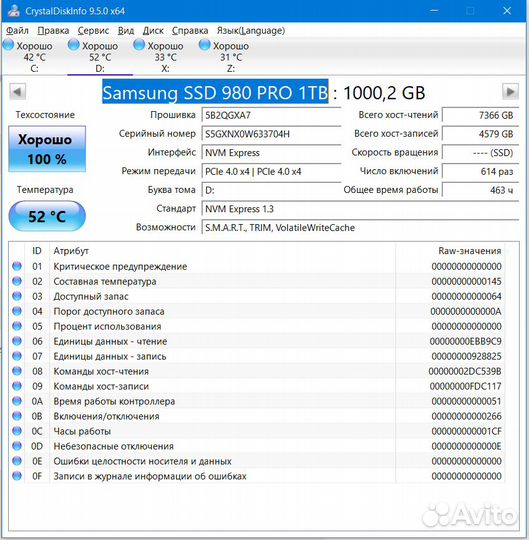Click status orb for attribute 0C power-on hours
Screen dimensions: 529x540
tap(17, 431)
